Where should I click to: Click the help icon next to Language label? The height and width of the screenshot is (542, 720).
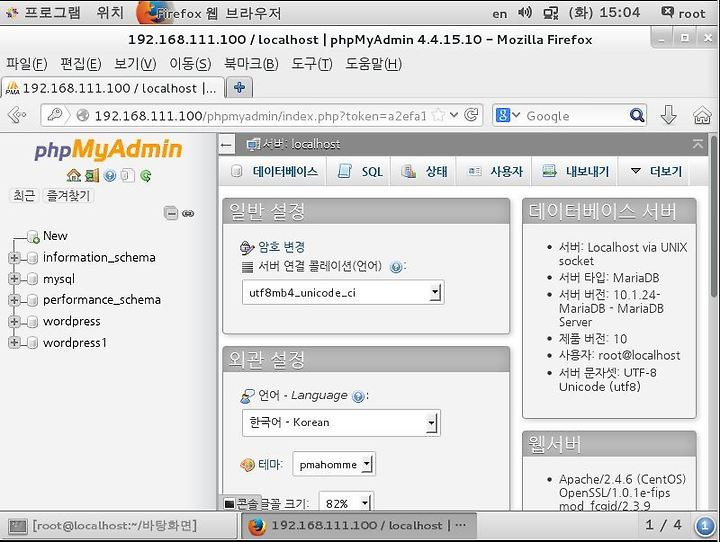(358, 396)
